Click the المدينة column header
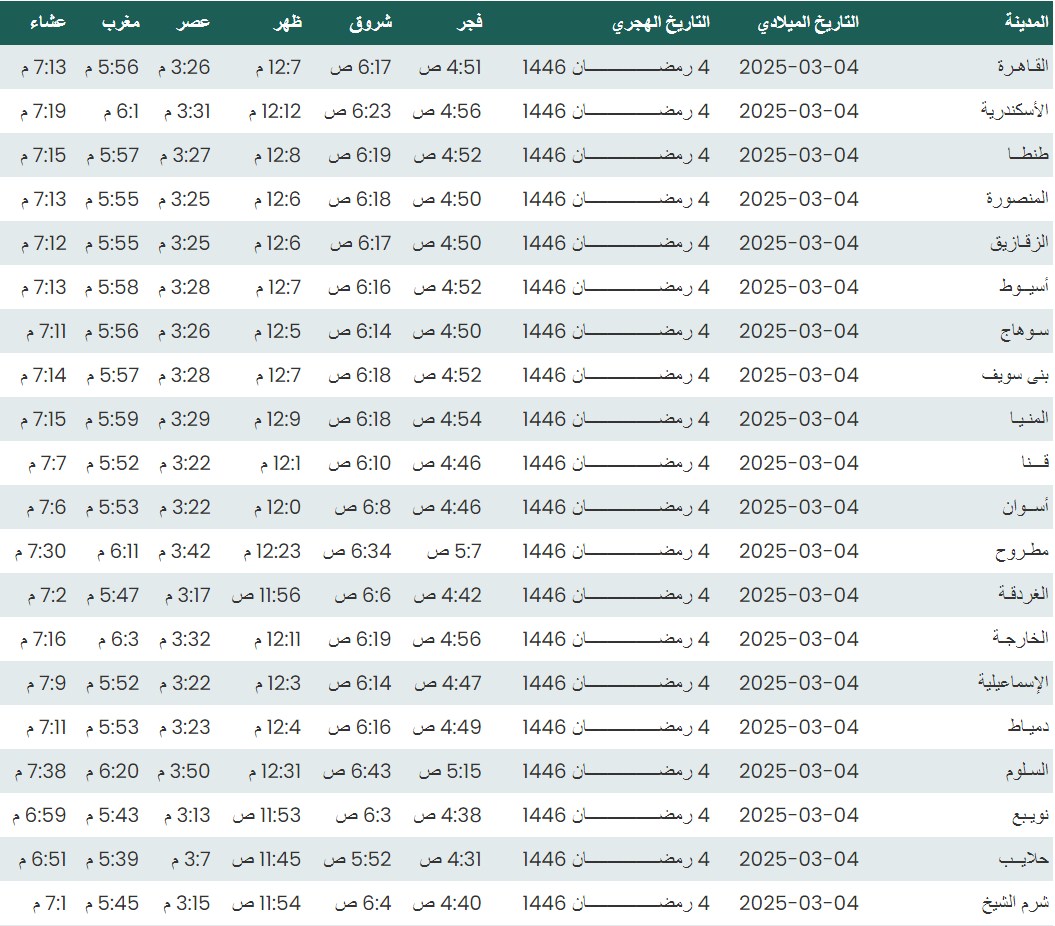 click(1026, 22)
